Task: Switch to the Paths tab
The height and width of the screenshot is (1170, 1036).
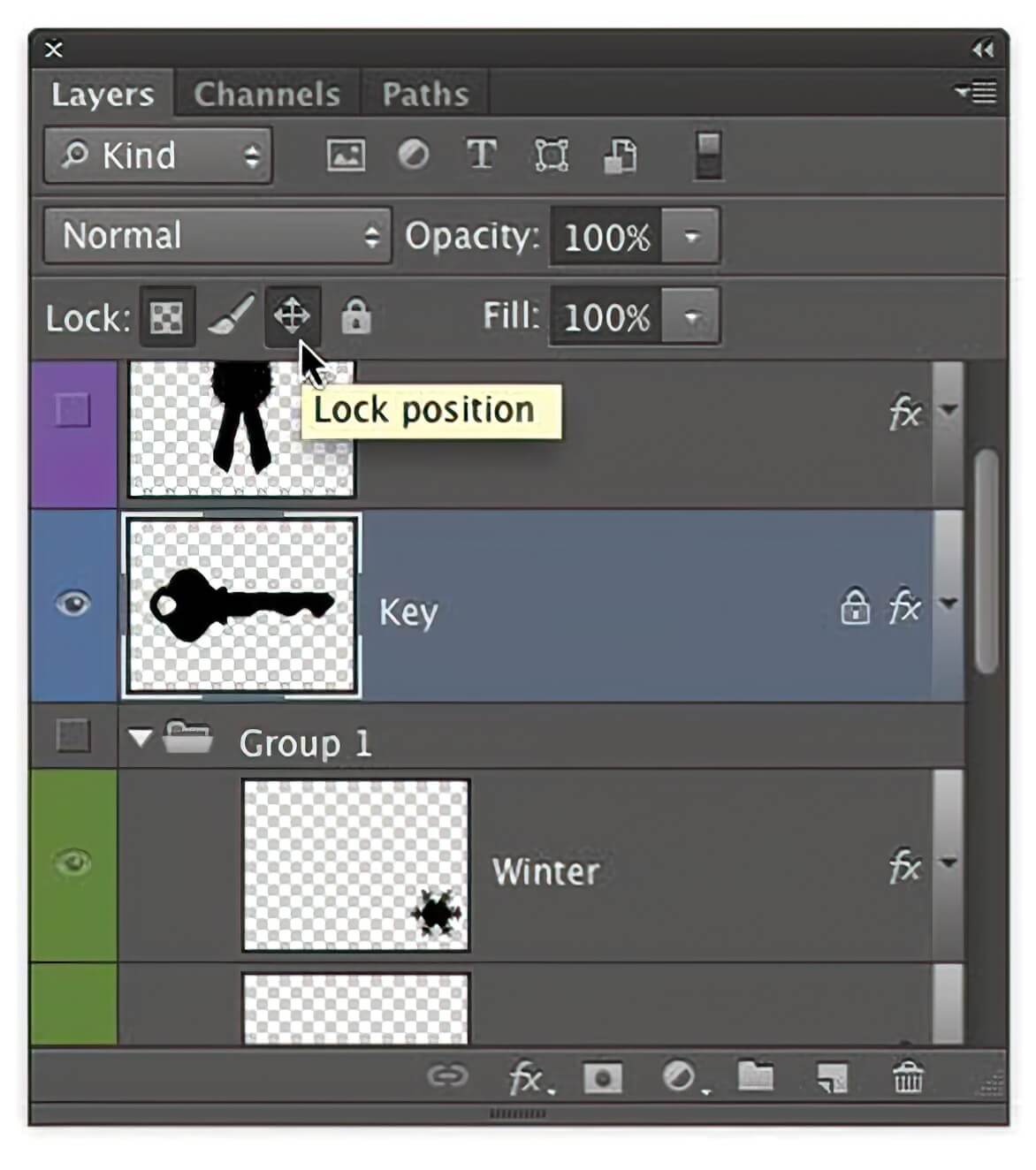Action: click(425, 95)
